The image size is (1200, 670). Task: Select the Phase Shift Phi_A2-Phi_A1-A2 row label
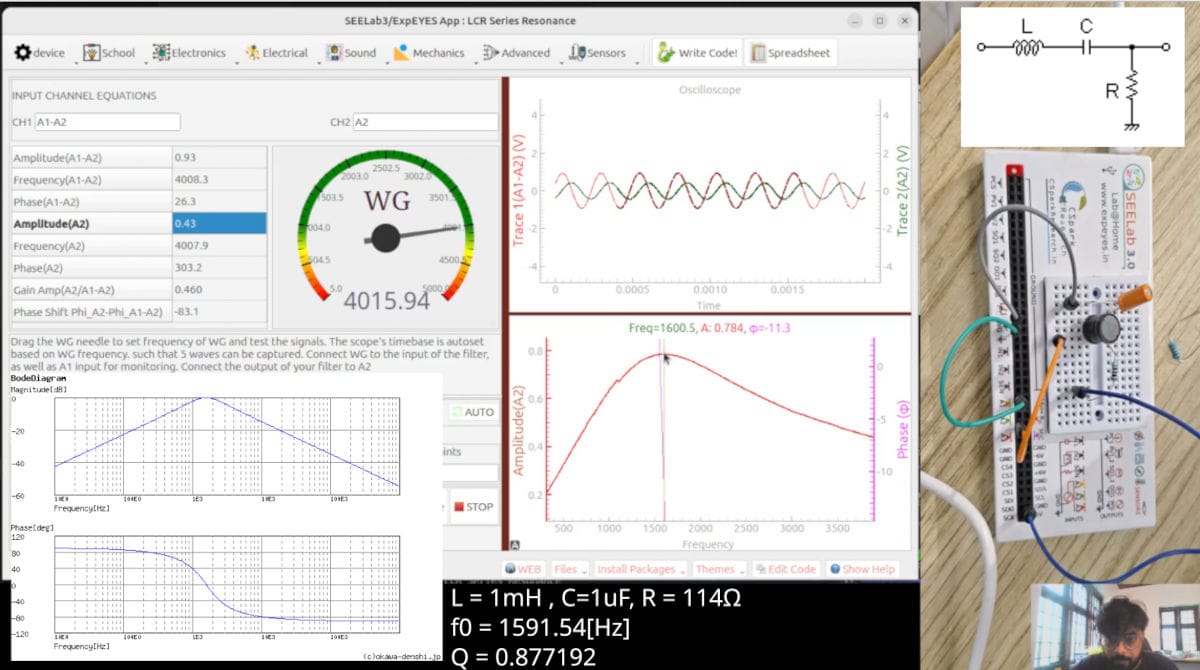(x=91, y=312)
